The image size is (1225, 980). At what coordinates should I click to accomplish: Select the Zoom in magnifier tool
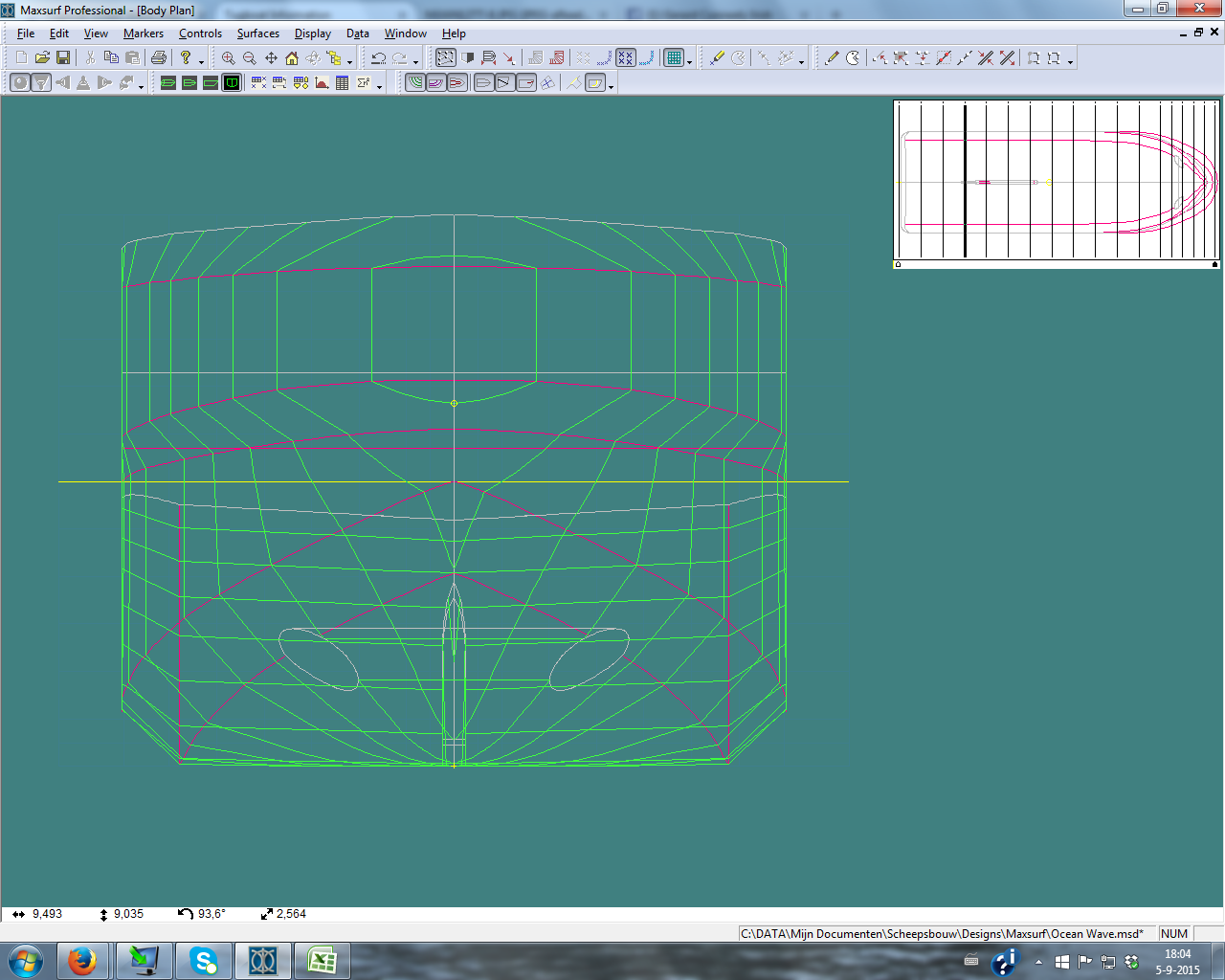[x=228, y=58]
